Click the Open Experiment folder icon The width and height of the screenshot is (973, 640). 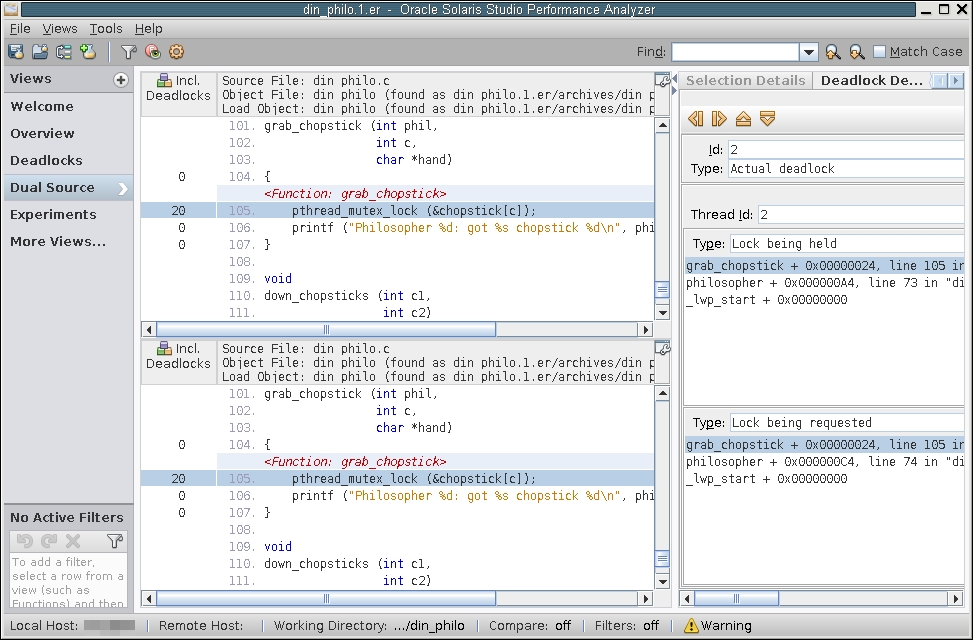pyautogui.click(x=40, y=52)
